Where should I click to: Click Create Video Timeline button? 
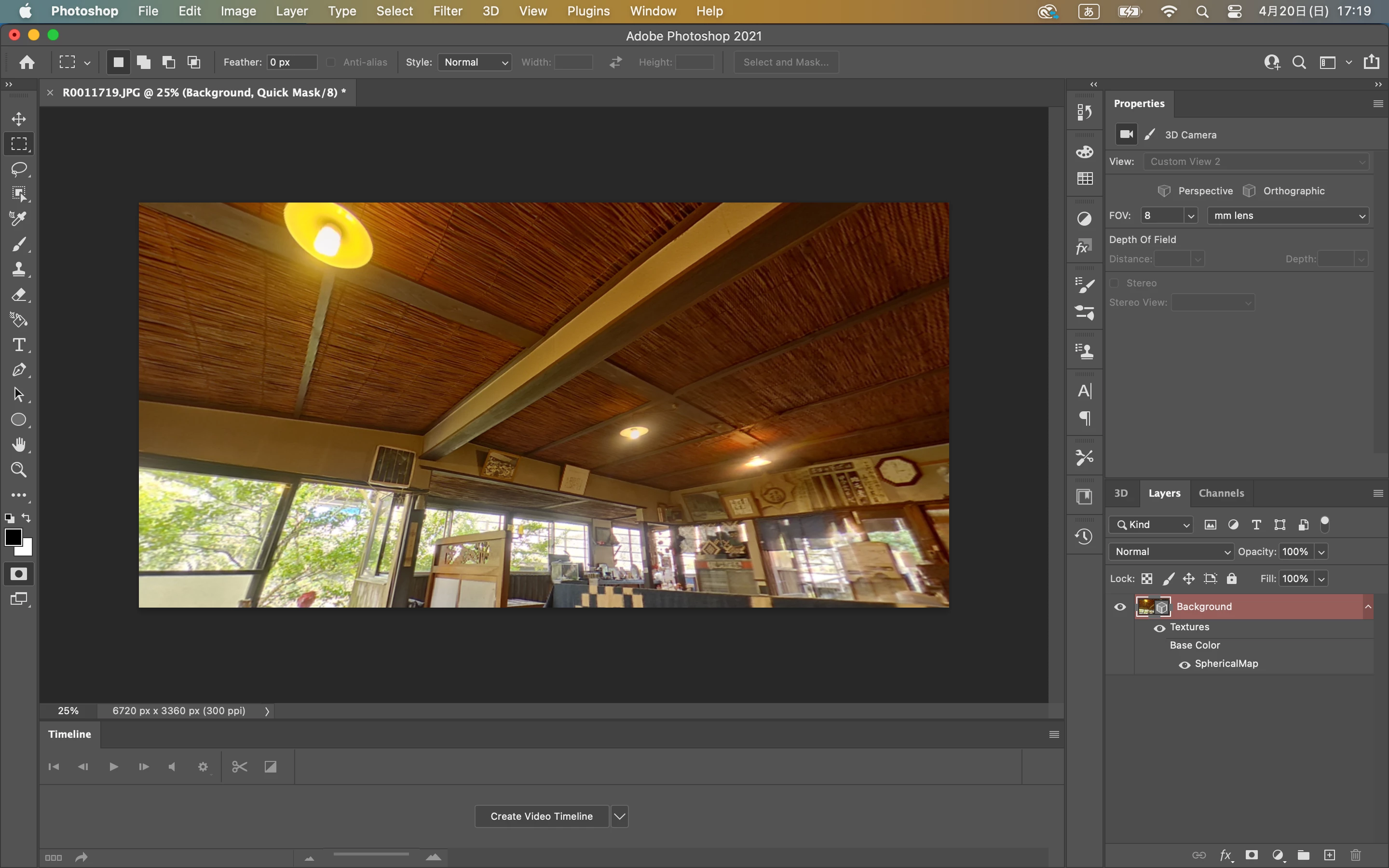point(541,816)
